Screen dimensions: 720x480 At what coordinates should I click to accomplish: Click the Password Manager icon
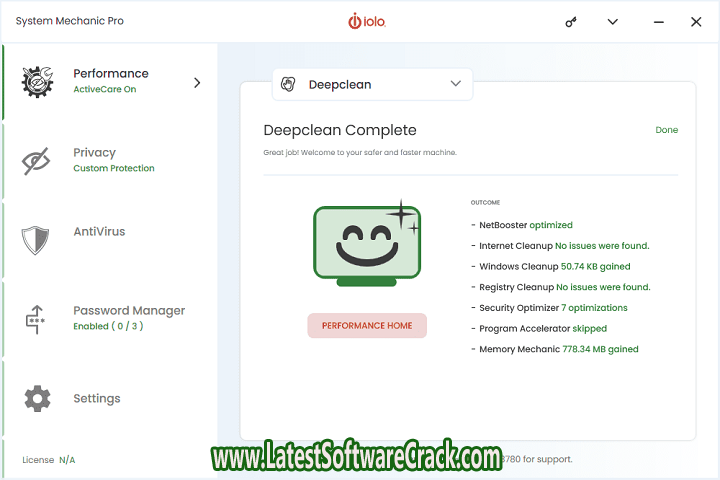(37, 319)
